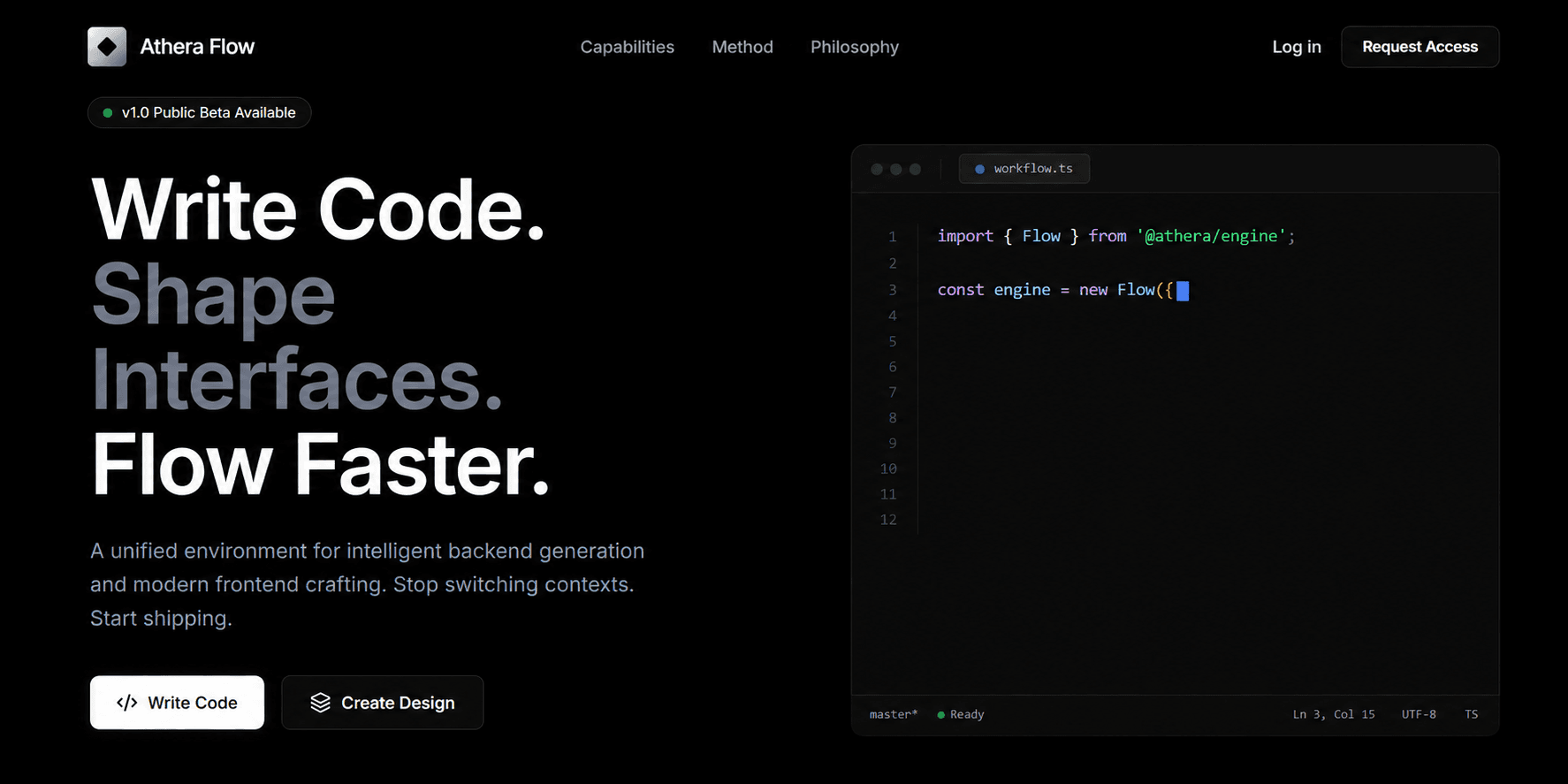The width and height of the screenshot is (1568, 784).
Task: Click the Create Design button
Action: 383,703
